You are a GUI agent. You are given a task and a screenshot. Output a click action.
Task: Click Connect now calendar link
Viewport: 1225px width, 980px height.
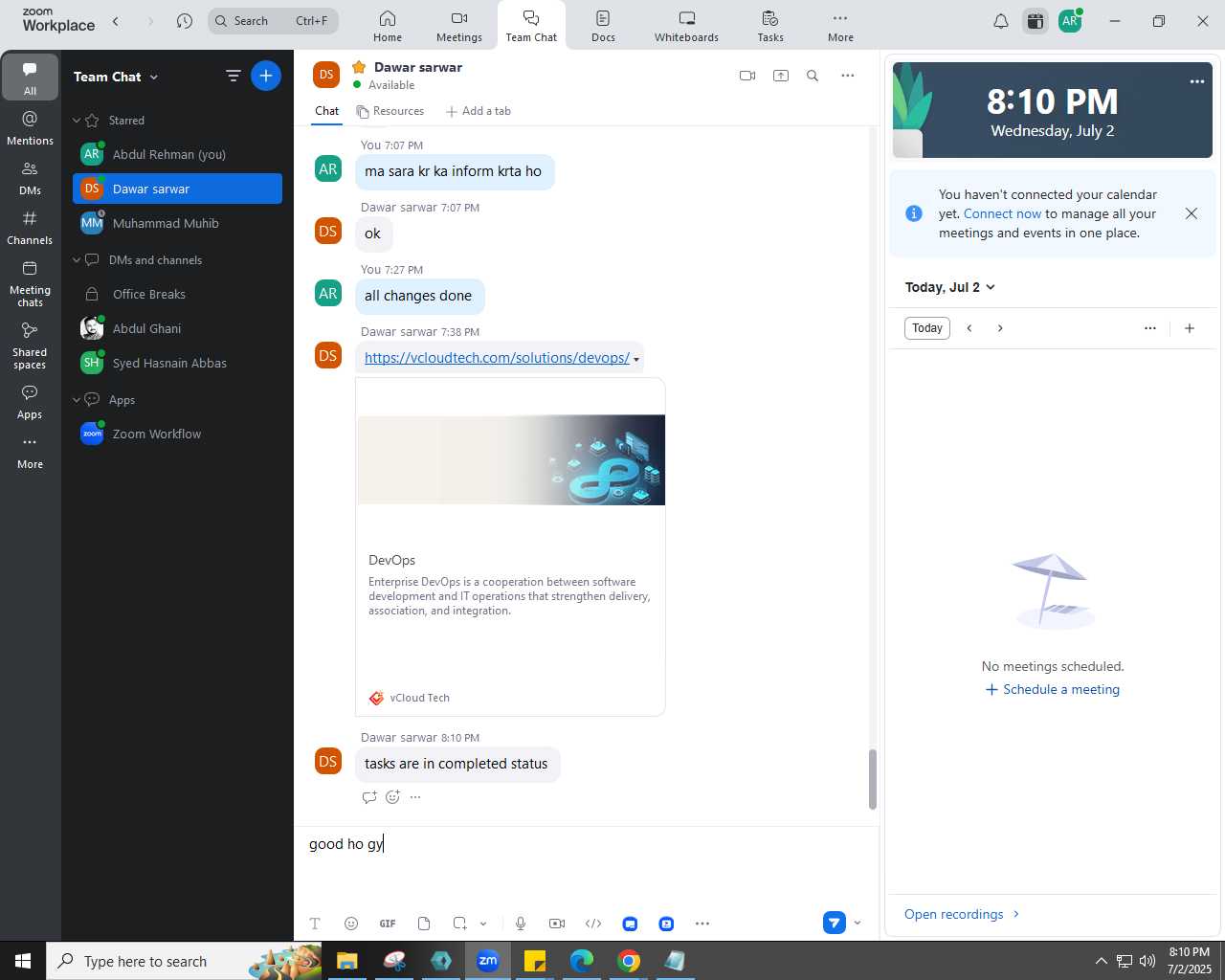1002,214
